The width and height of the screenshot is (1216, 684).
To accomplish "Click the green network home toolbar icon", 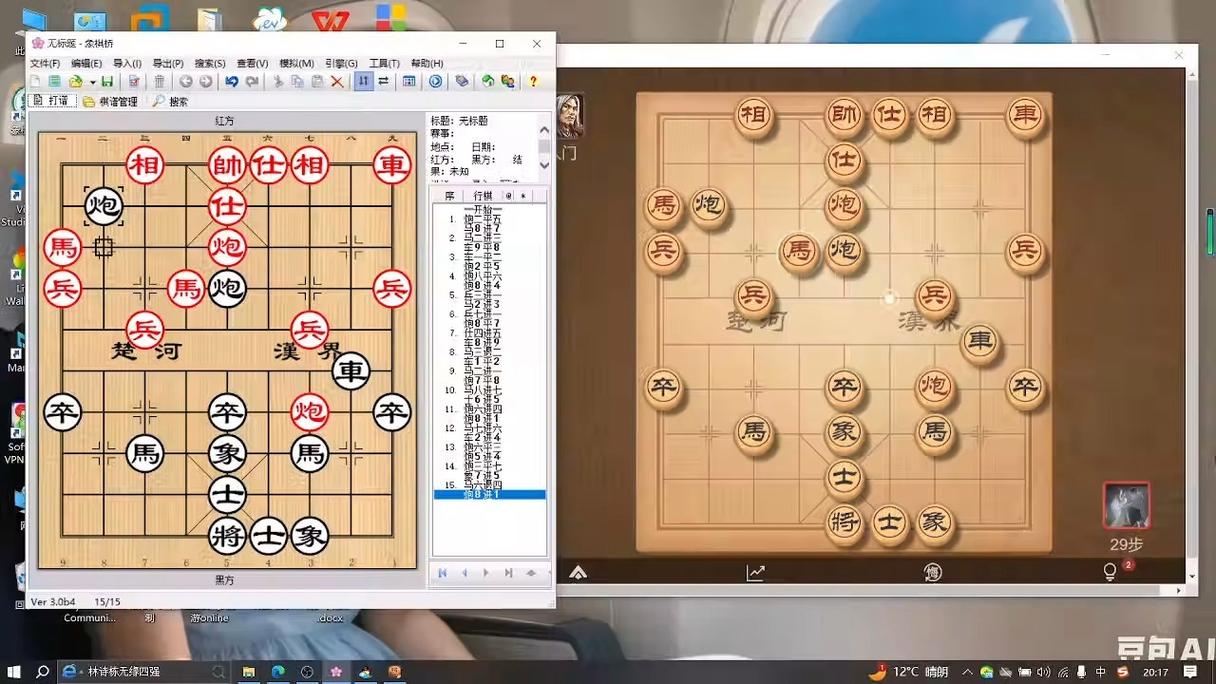I will 488,81.
